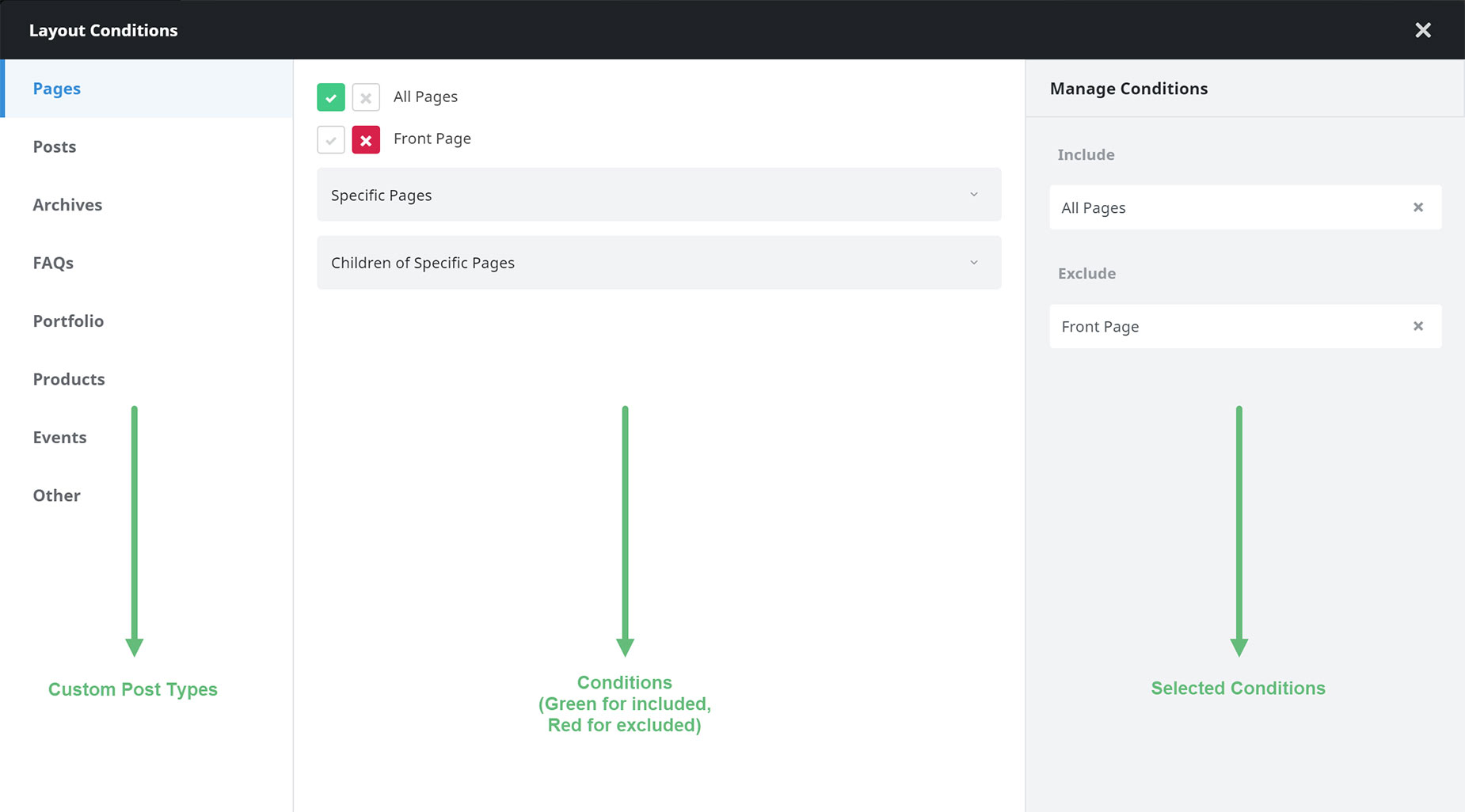This screenshot has height=812, width=1465.
Task: Enable include checkmark for Front Page
Action: (x=331, y=140)
